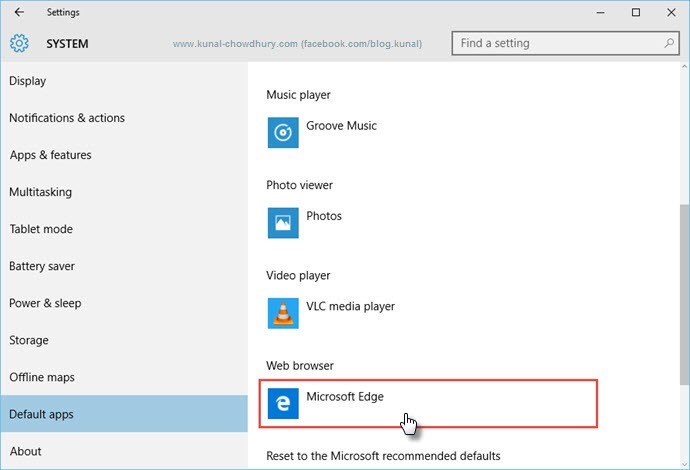This screenshot has width=690, height=470.
Task: Click the SYSTEM title text
Action: coord(67,44)
